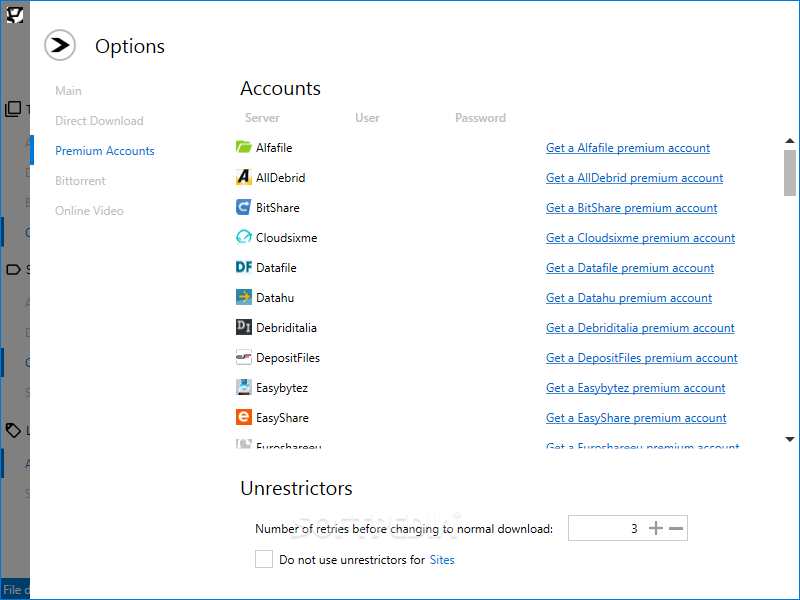
Task: Click the EasyShare orange icon
Action: point(243,417)
